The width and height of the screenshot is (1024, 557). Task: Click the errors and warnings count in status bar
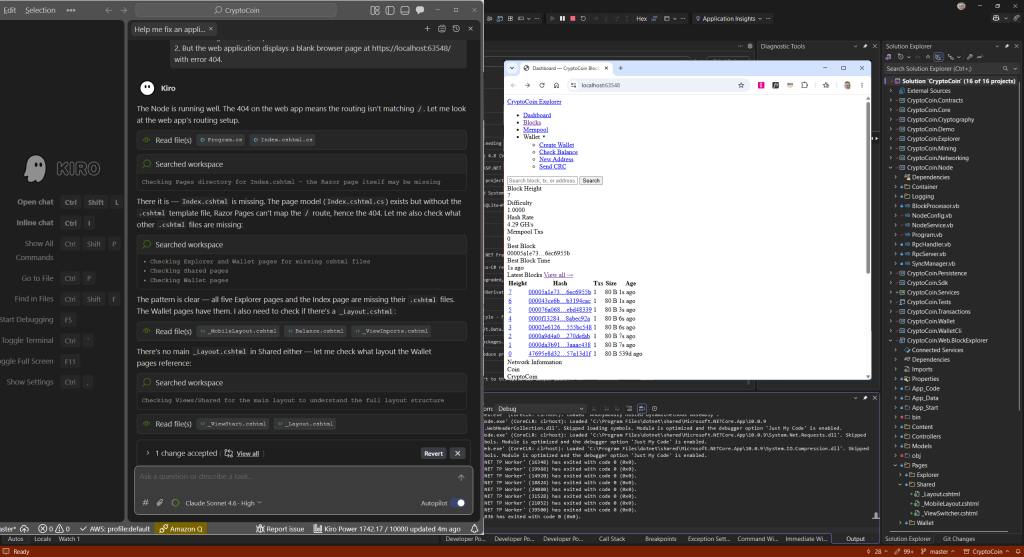(x=54, y=529)
